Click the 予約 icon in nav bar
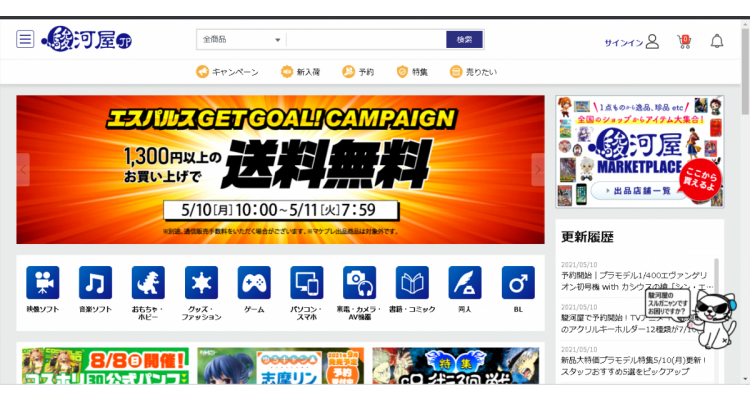The height and width of the screenshot is (400, 750). (348, 72)
